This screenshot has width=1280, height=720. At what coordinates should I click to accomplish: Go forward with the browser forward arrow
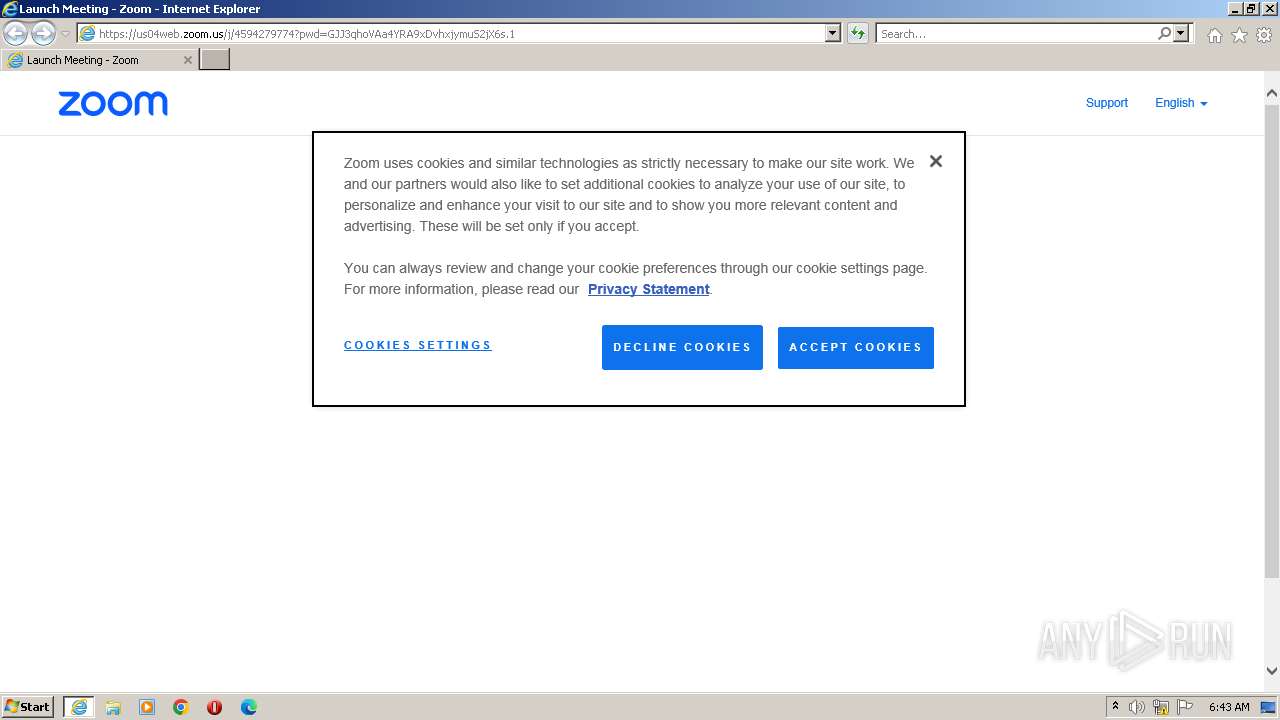(43, 34)
